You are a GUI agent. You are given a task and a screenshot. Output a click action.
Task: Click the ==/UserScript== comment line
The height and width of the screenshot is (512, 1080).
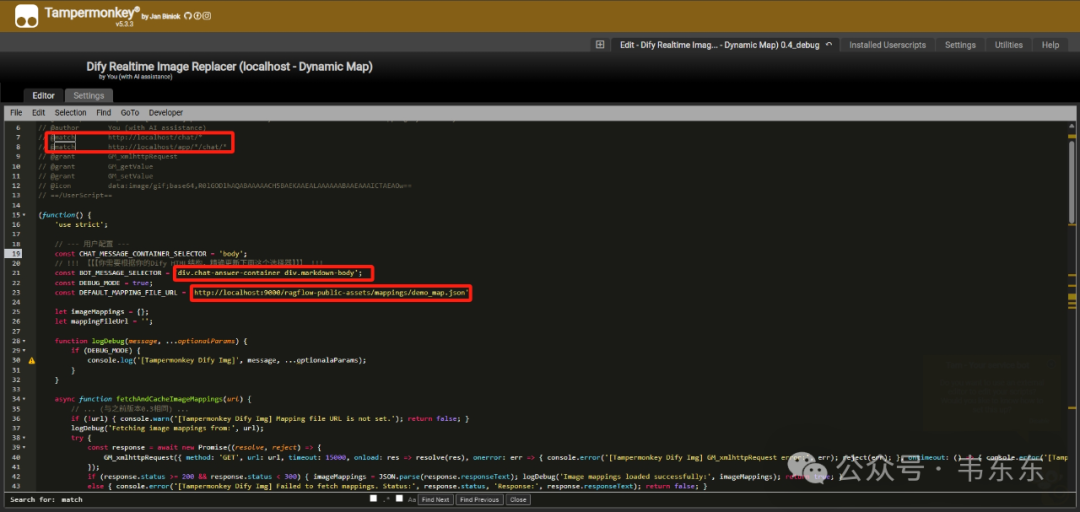tap(75, 196)
